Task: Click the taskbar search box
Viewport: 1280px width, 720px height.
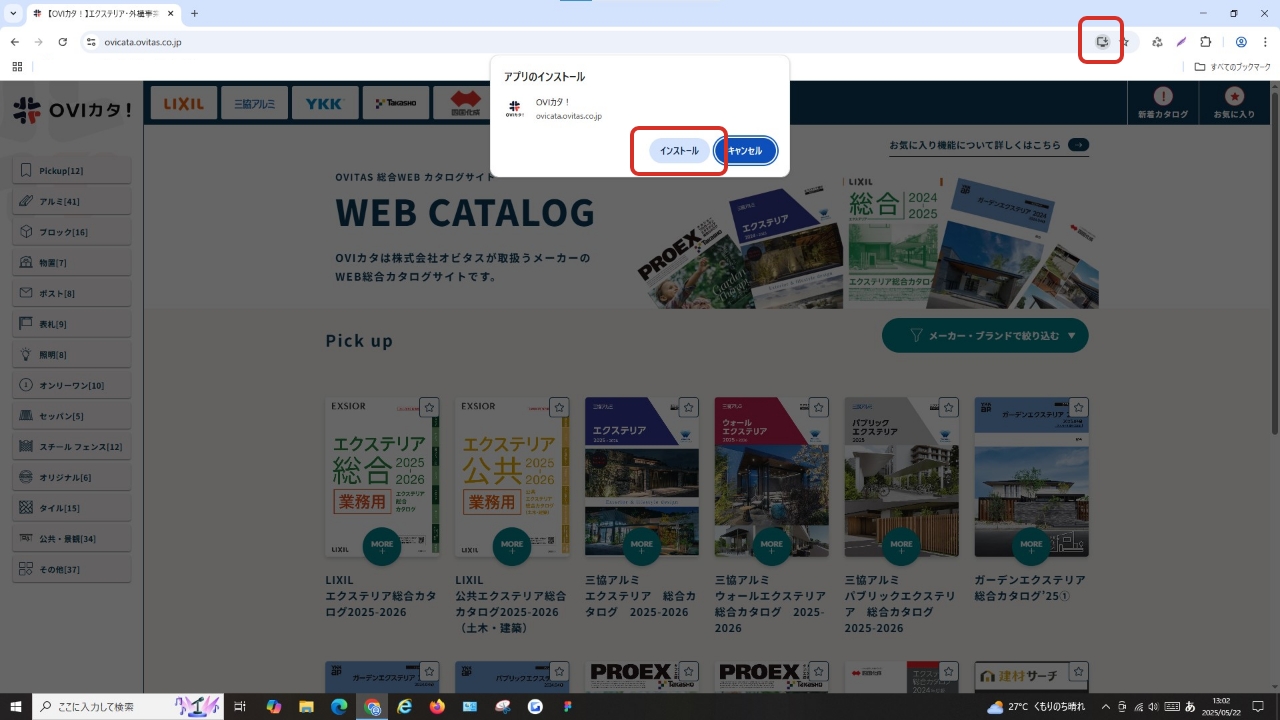Action: coord(128,707)
